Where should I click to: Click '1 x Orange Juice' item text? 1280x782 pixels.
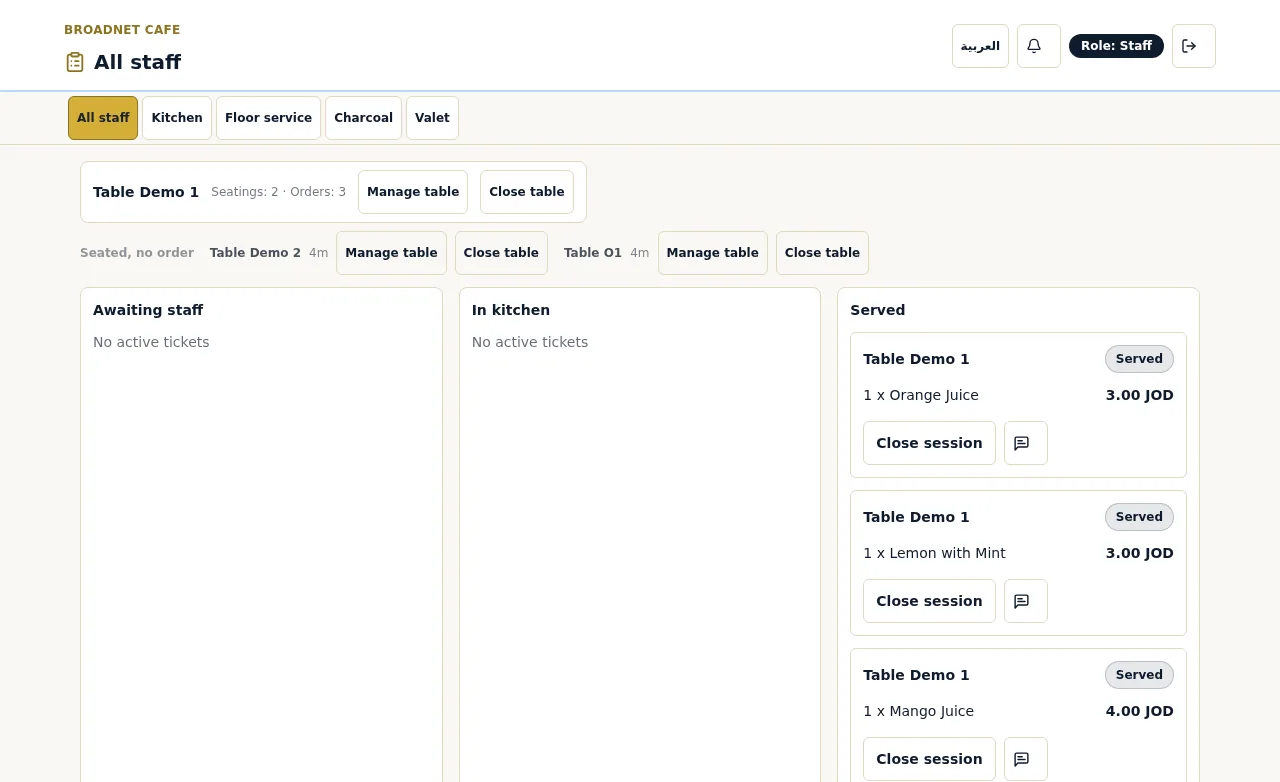[921, 395]
